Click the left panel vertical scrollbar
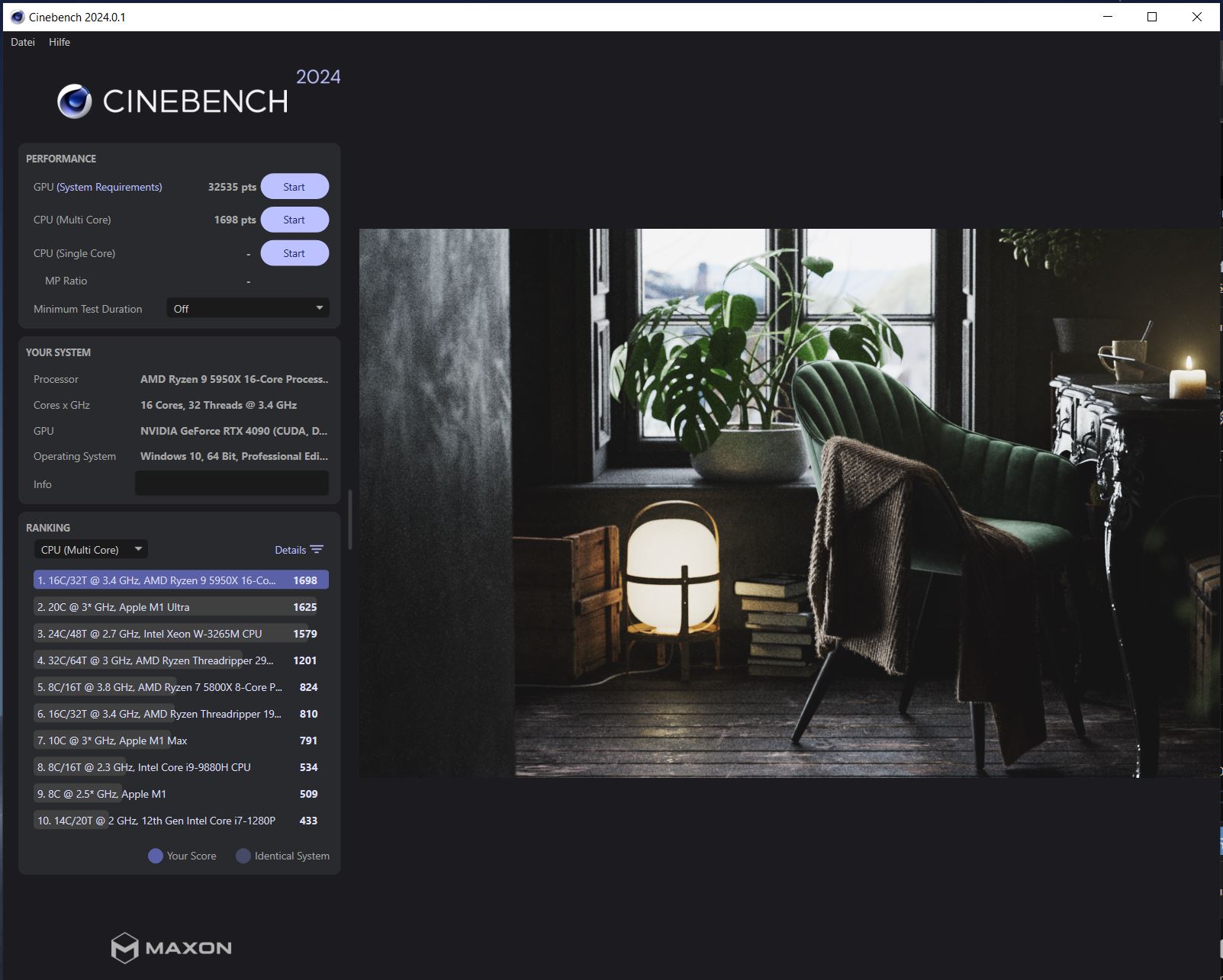The width and height of the screenshot is (1223, 980). 350,519
